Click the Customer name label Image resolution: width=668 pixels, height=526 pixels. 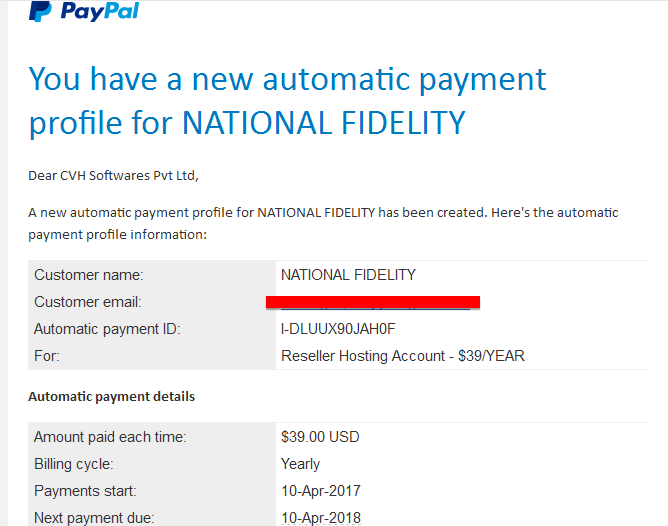coord(89,275)
